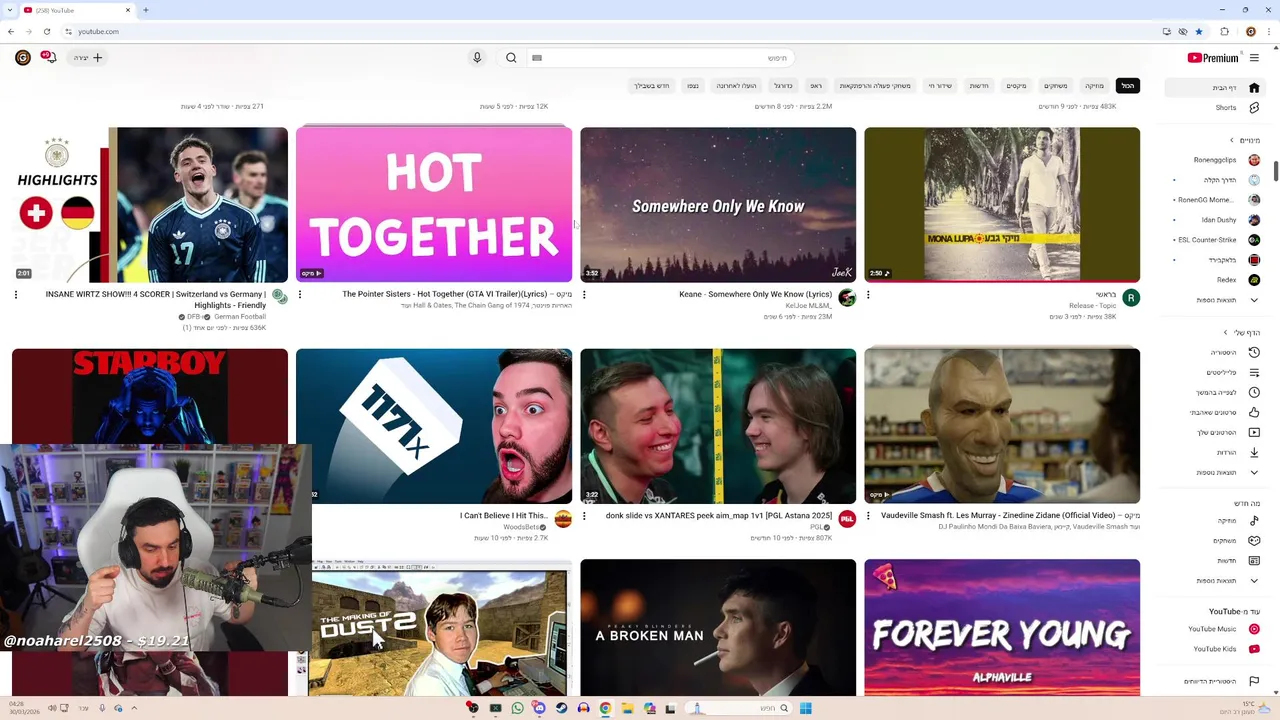Open the Forever Young Alphaville thumbnail
This screenshot has width=1280, height=720.
coord(1002,627)
